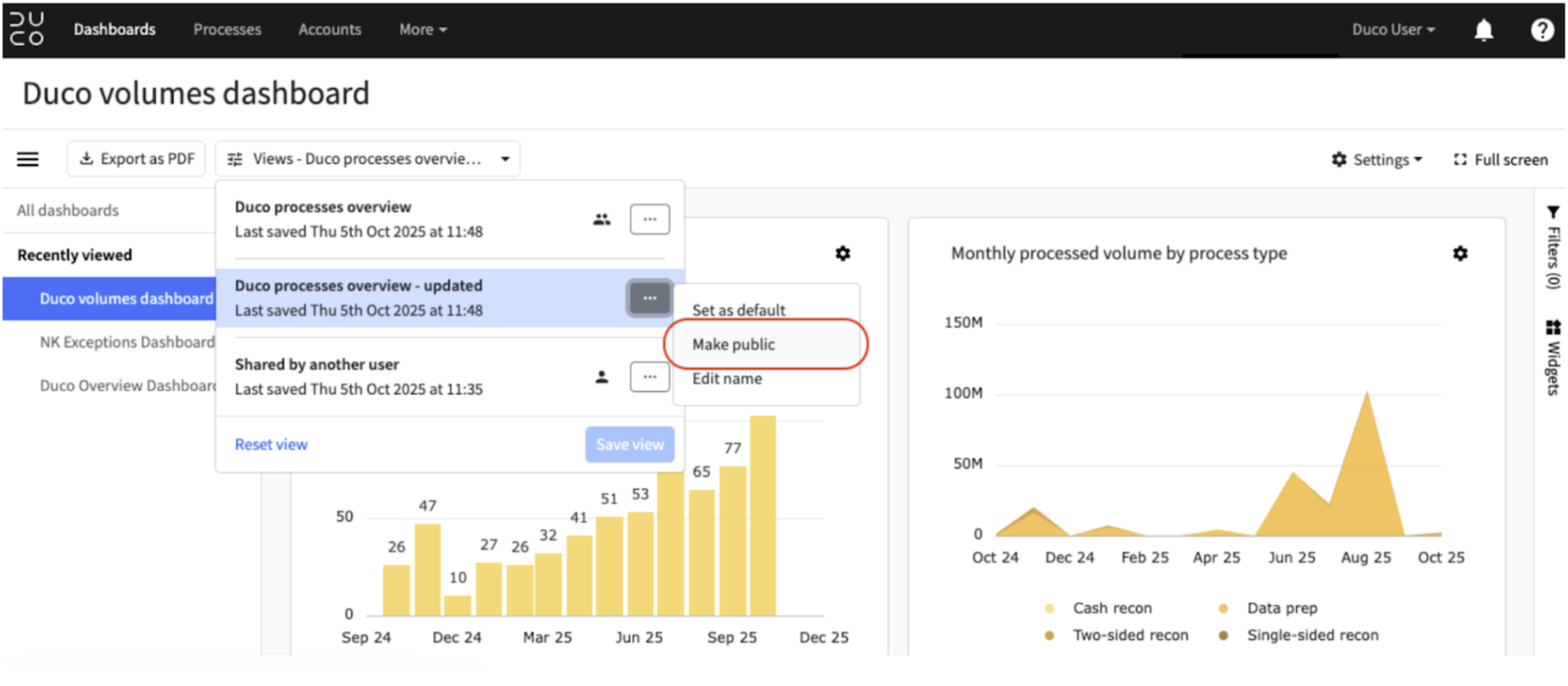This screenshot has height=686, width=1568.
Task: Open three-dot menu for Duco processes overview
Action: 649,220
